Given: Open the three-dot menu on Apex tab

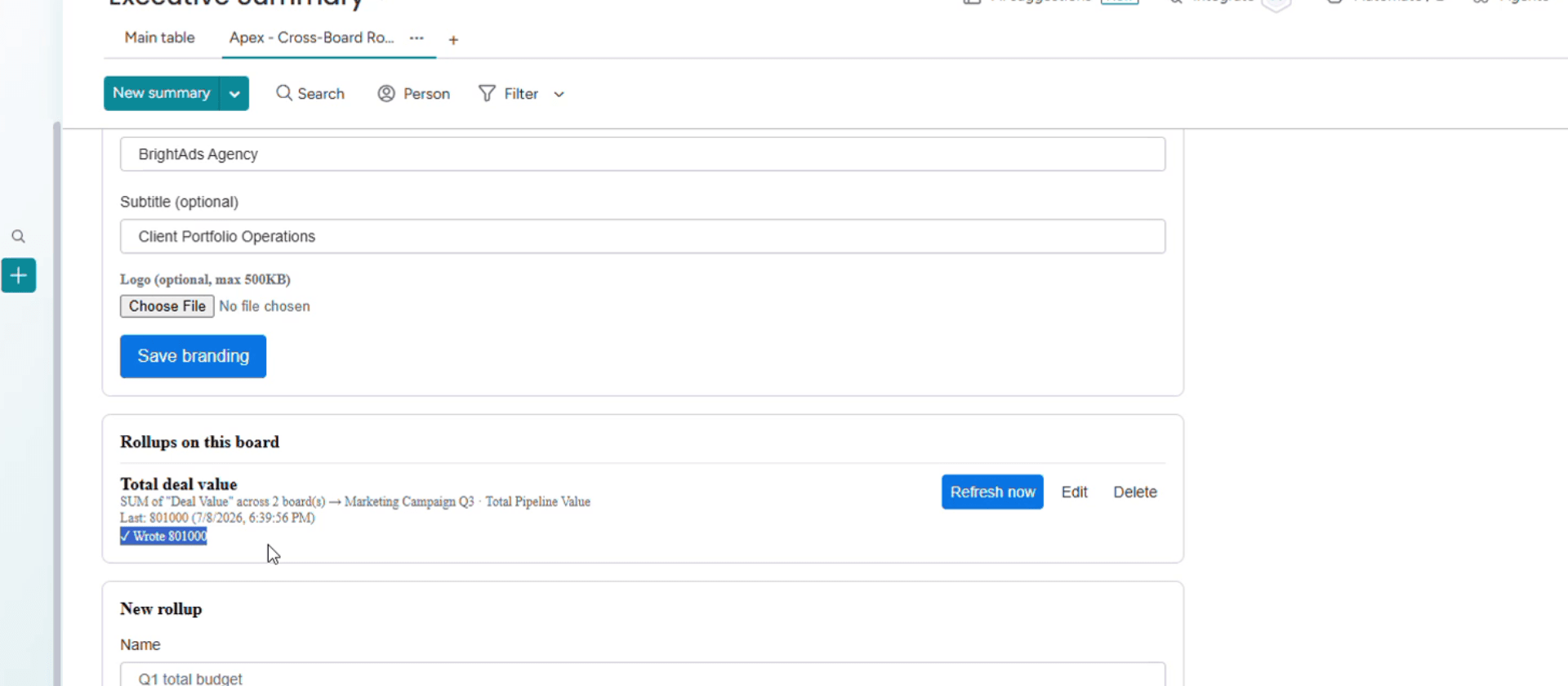Looking at the screenshot, I should [x=416, y=38].
